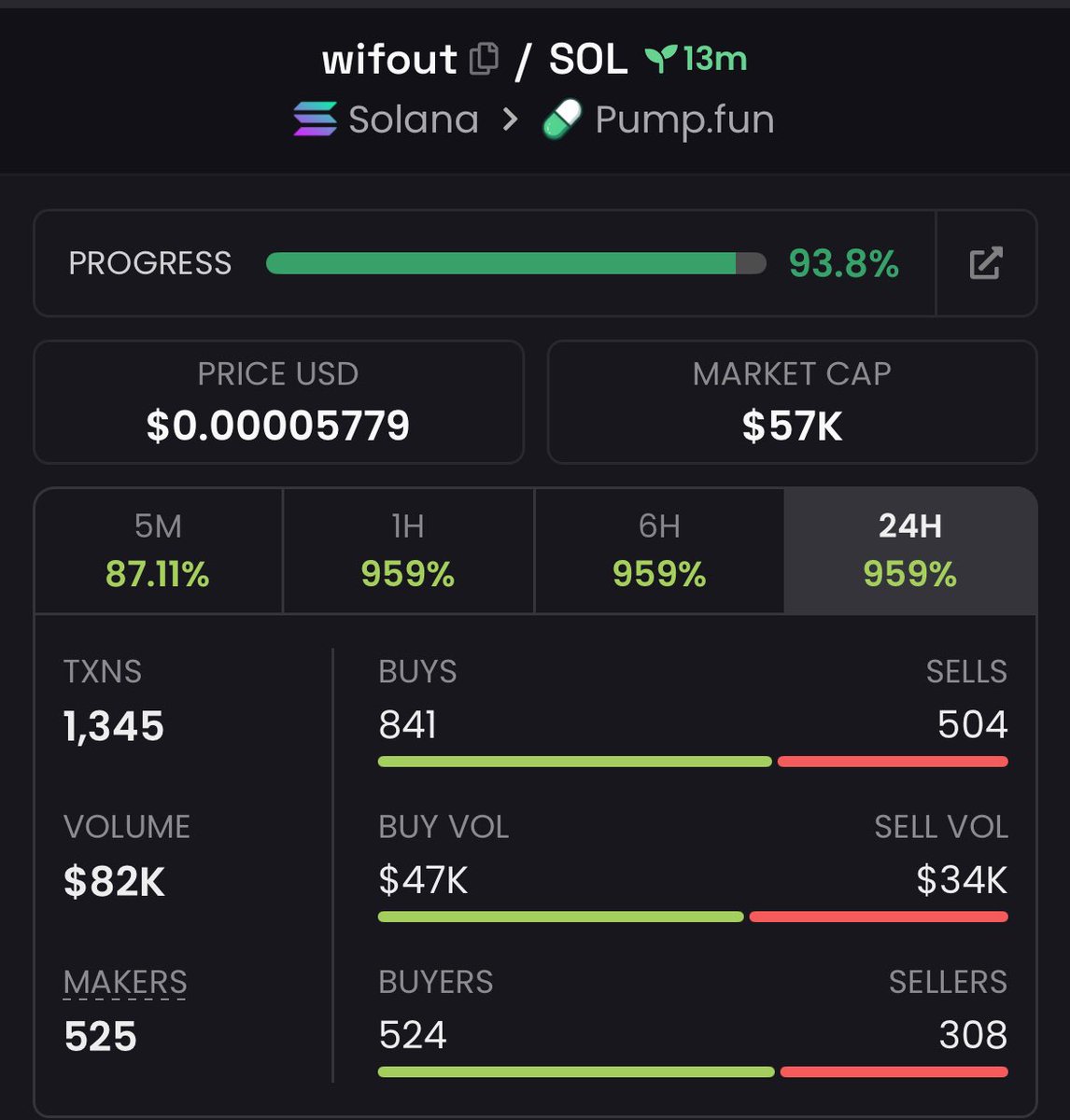The image size is (1070, 1120).
Task: Switch to the 1H timeframe tab
Action: point(408,551)
